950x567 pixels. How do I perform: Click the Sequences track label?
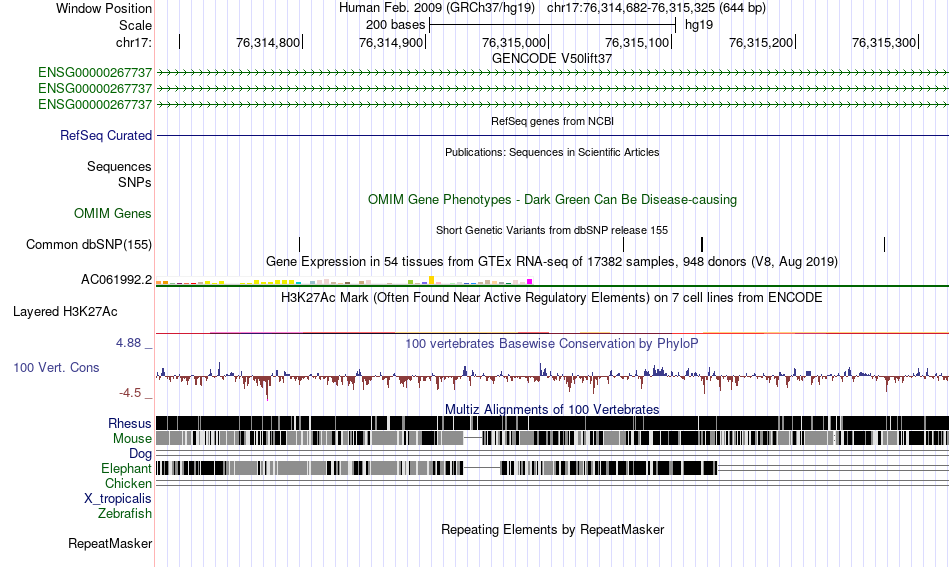click(x=119, y=167)
